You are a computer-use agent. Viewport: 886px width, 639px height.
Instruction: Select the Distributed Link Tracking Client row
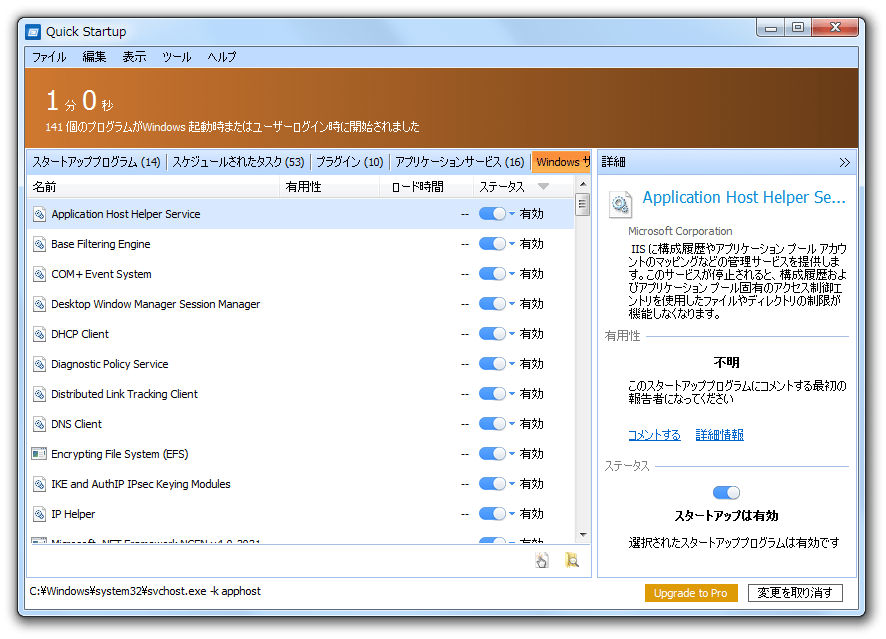301,394
